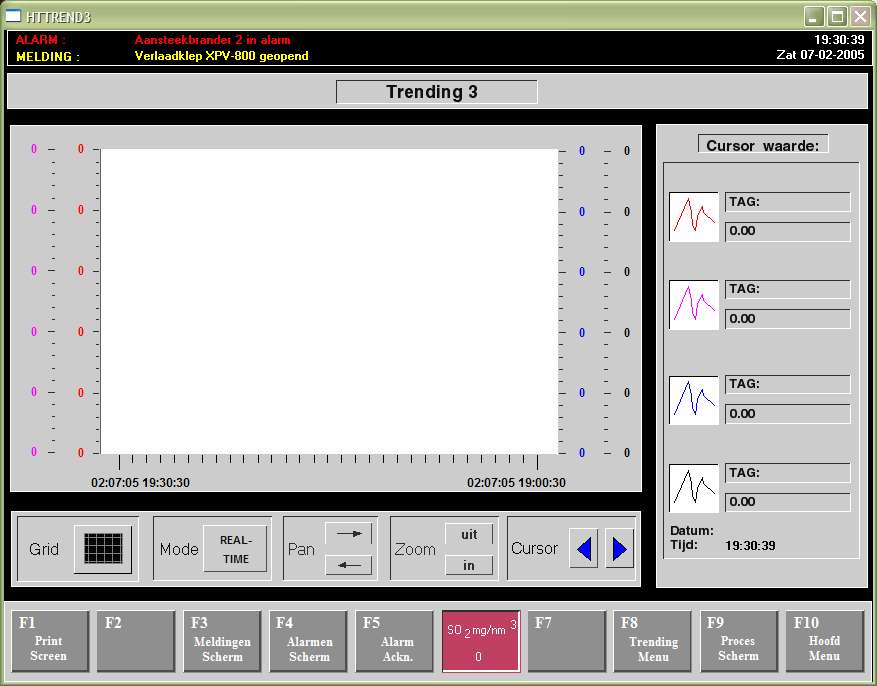Viewport: 877px width, 686px height.
Task: Go to F9 Proces Scherm
Action: point(738,641)
